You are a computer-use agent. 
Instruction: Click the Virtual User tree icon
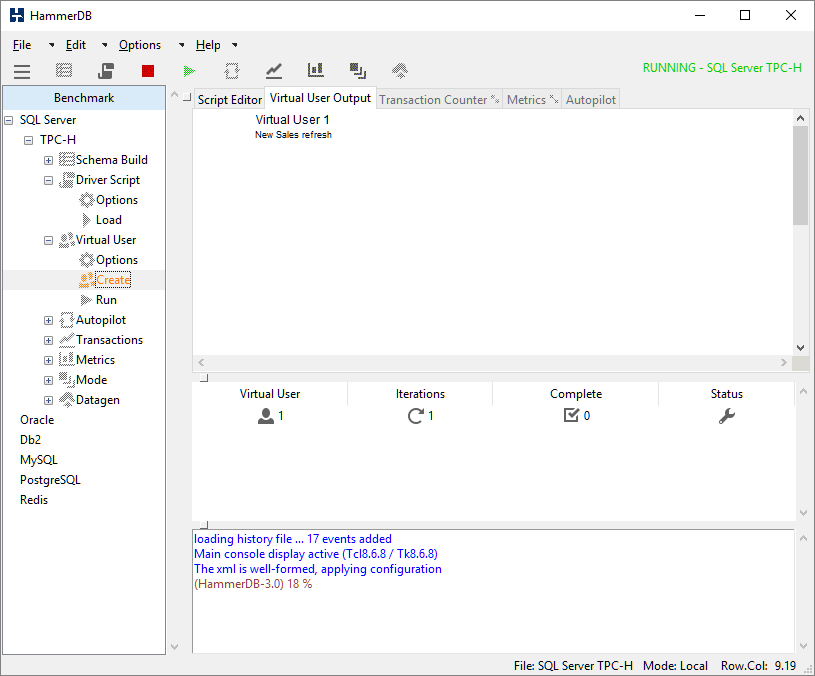pos(67,240)
